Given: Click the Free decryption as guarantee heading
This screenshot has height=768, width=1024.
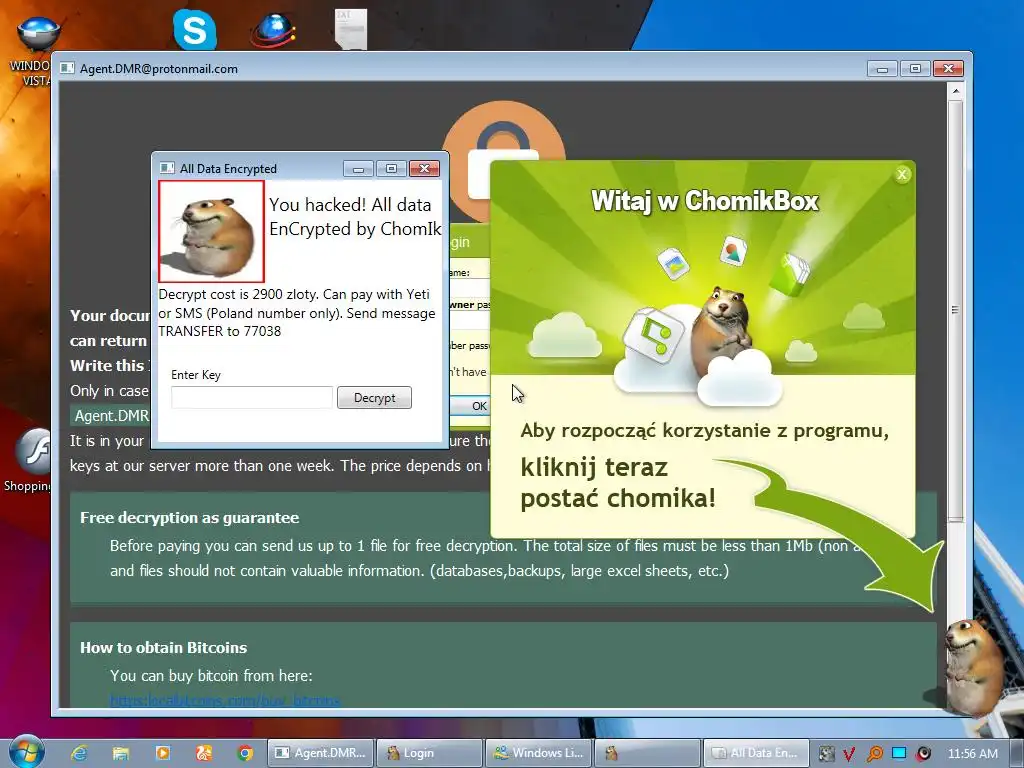Looking at the screenshot, I should pos(189,517).
